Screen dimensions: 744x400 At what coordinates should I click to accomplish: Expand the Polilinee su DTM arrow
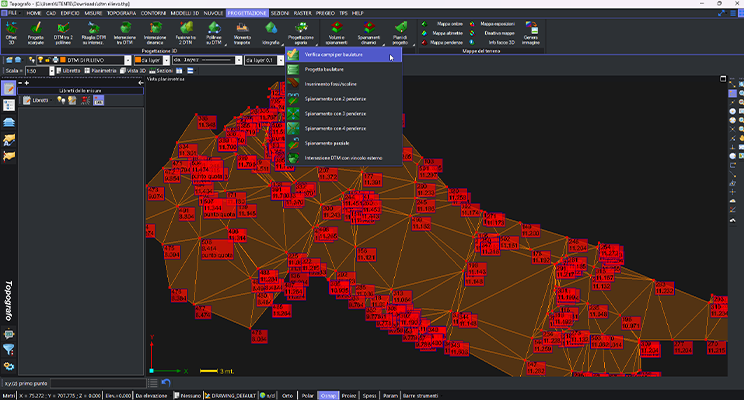coord(225,45)
